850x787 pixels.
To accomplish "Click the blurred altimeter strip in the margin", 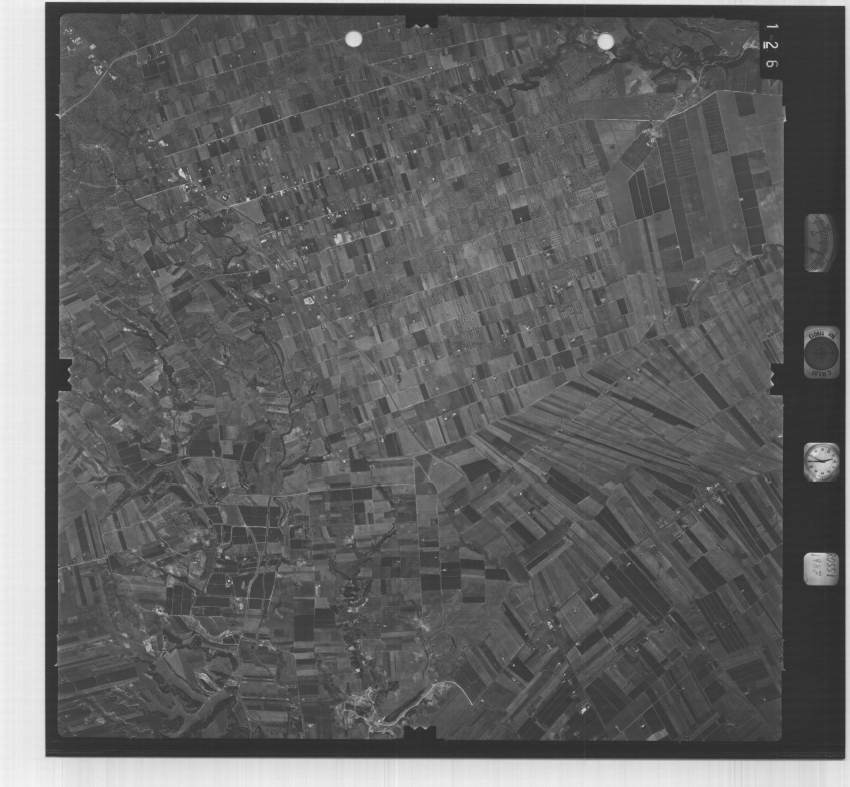I will pos(819,242).
